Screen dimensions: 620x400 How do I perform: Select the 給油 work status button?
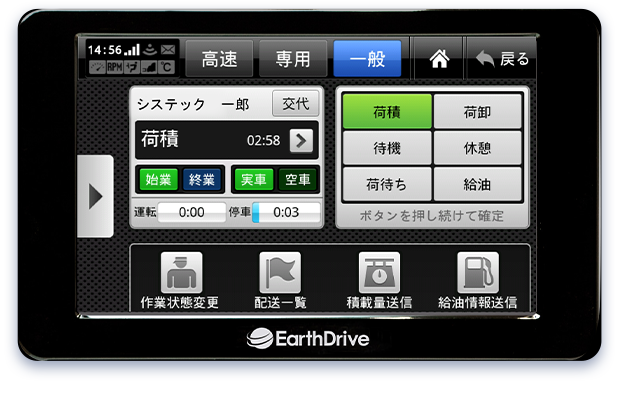point(478,184)
